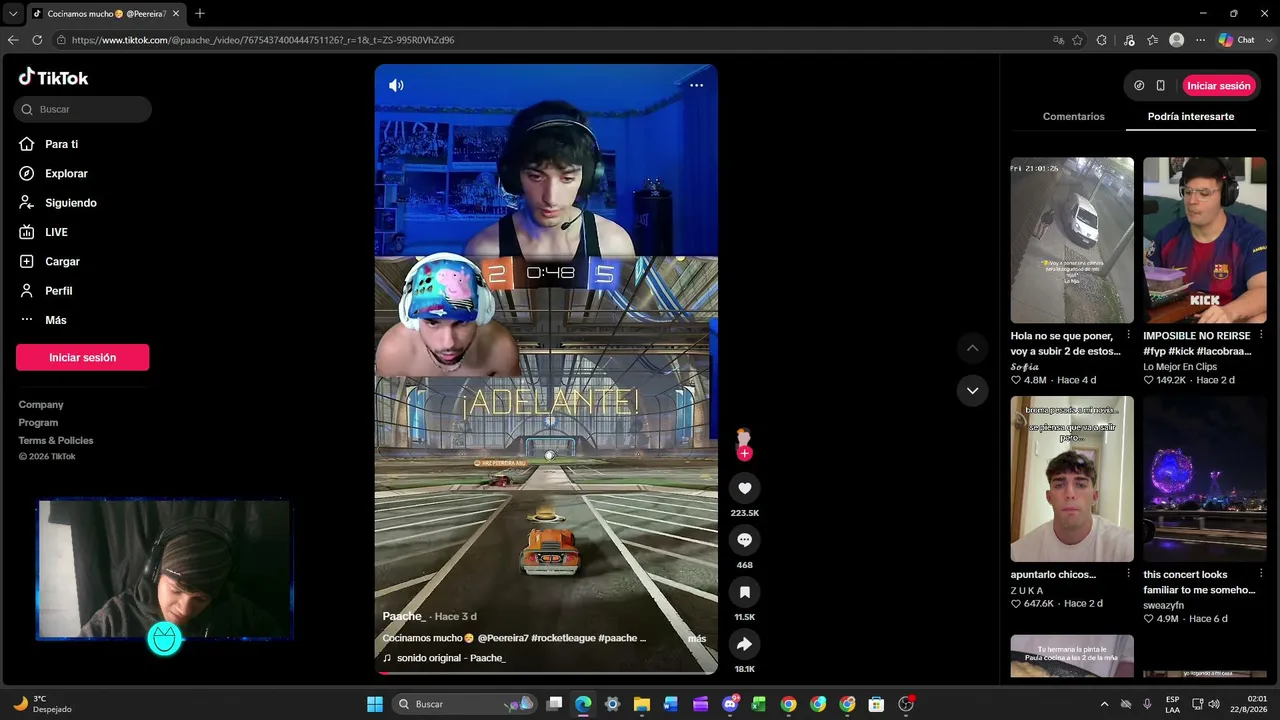
Task: Open the browser profile avatar
Action: pyautogui.click(x=1177, y=40)
